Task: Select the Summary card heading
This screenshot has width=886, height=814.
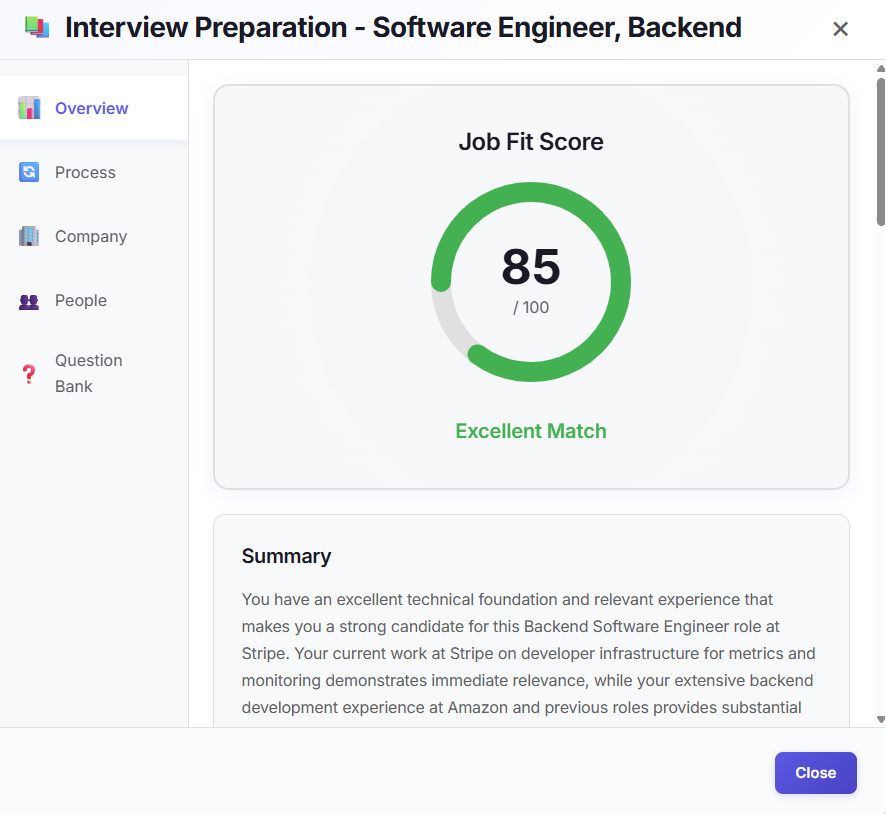Action: click(x=287, y=556)
